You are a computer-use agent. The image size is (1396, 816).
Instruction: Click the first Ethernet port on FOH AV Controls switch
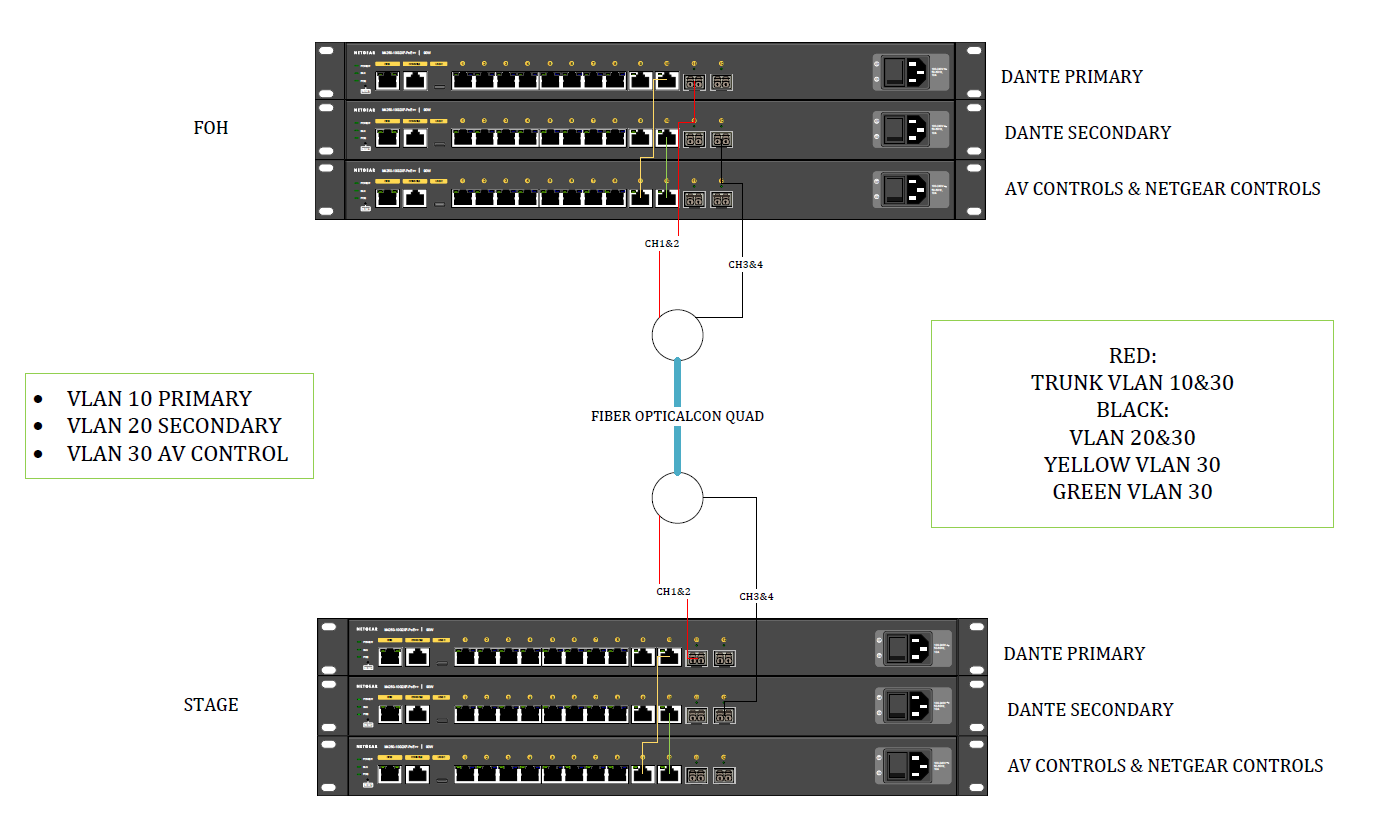(x=387, y=197)
